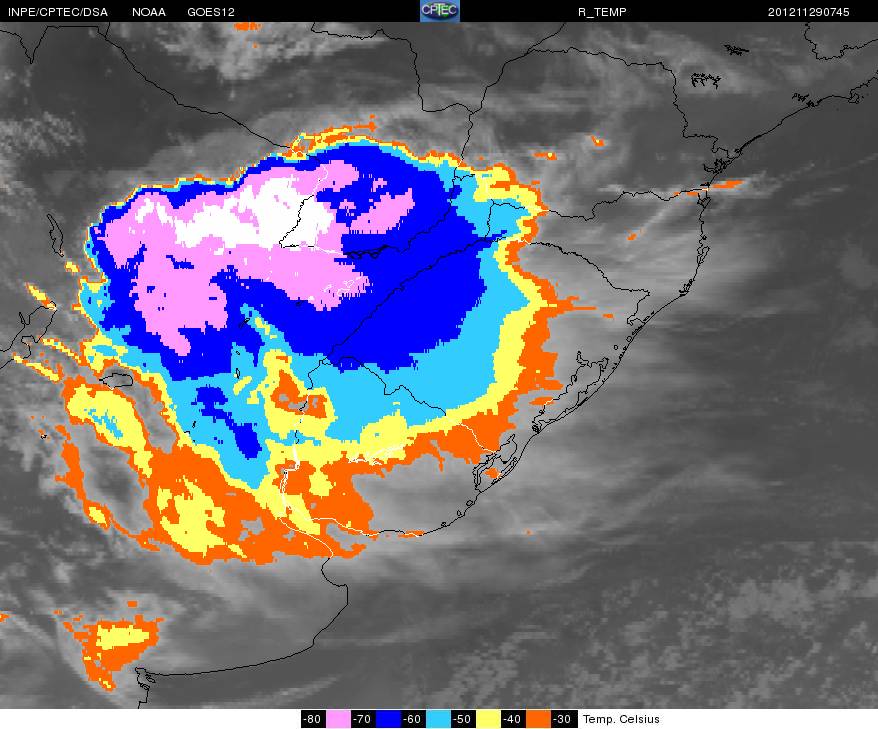The height and width of the screenshot is (729, 878).
Task: Click the Temp. Celsius legend label
Action: (621, 719)
